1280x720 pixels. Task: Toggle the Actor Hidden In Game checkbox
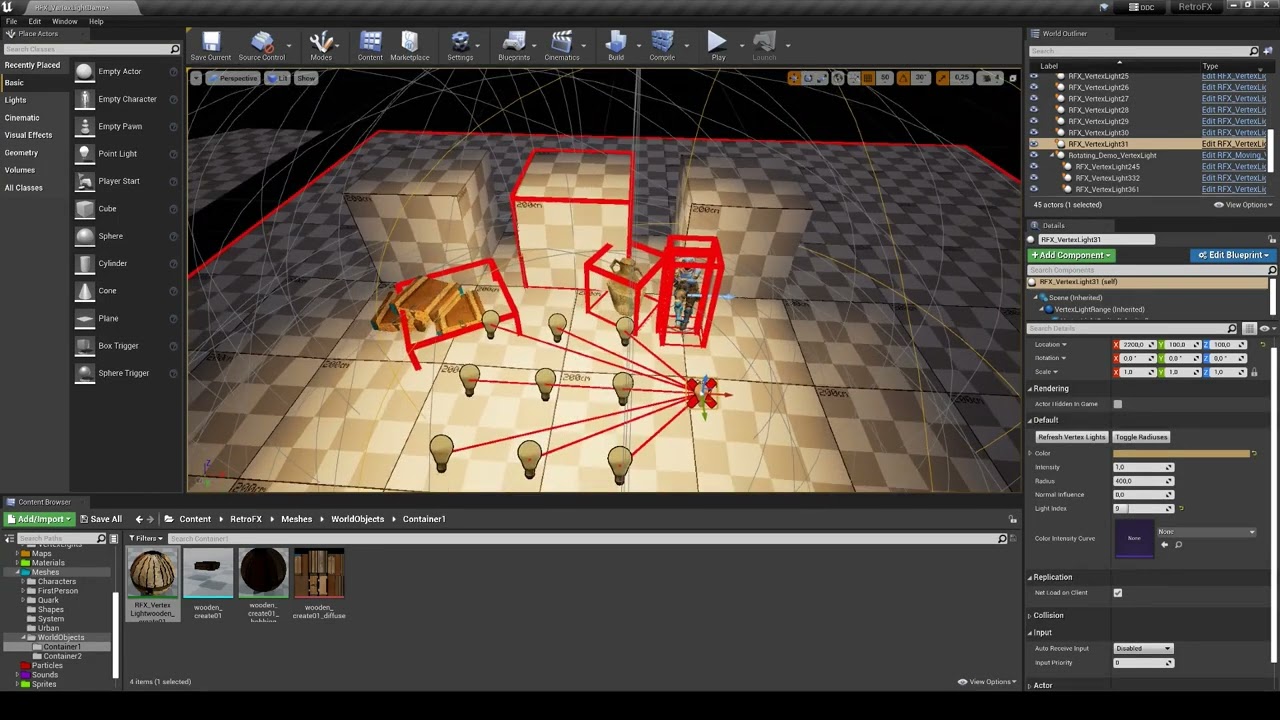(1118, 404)
